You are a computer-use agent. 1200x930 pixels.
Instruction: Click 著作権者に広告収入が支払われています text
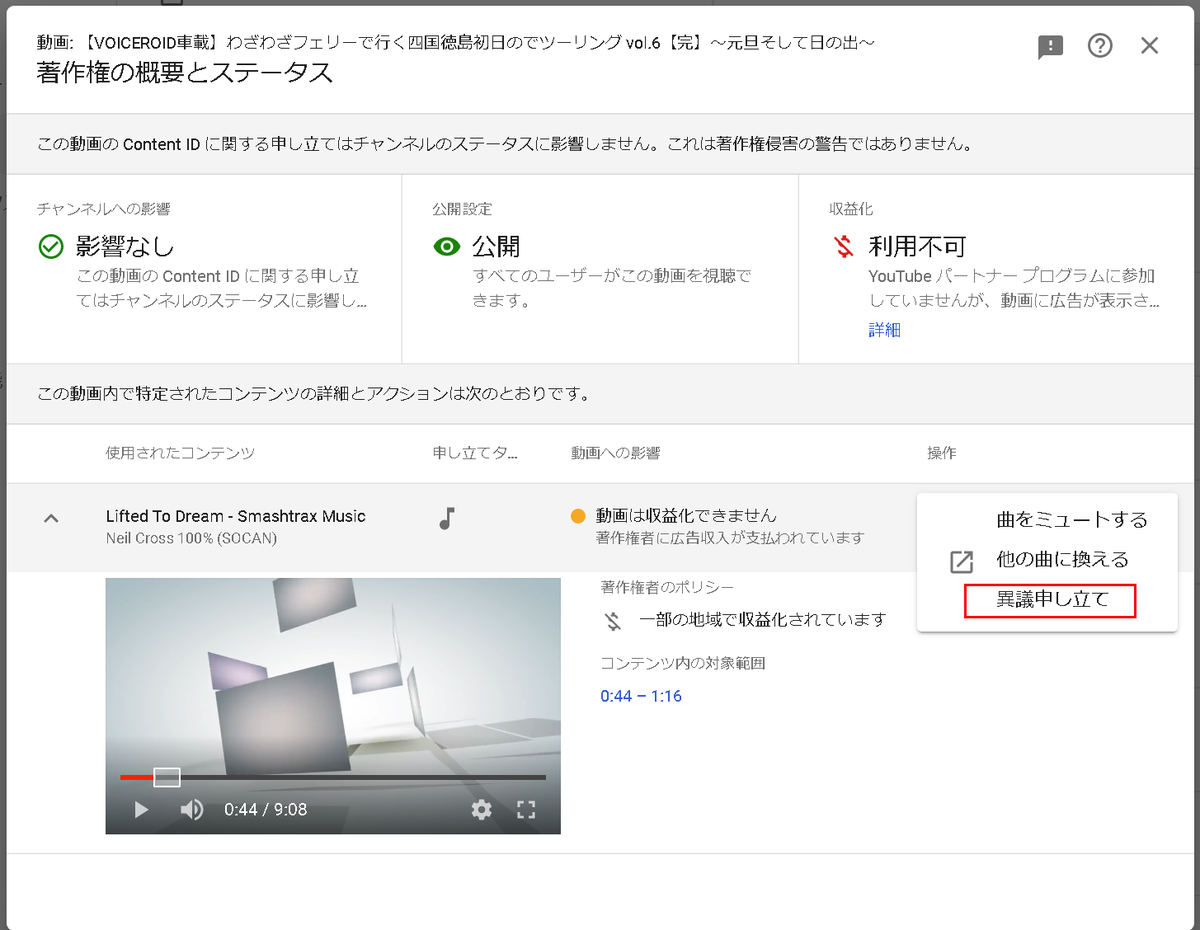pyautogui.click(x=730, y=538)
